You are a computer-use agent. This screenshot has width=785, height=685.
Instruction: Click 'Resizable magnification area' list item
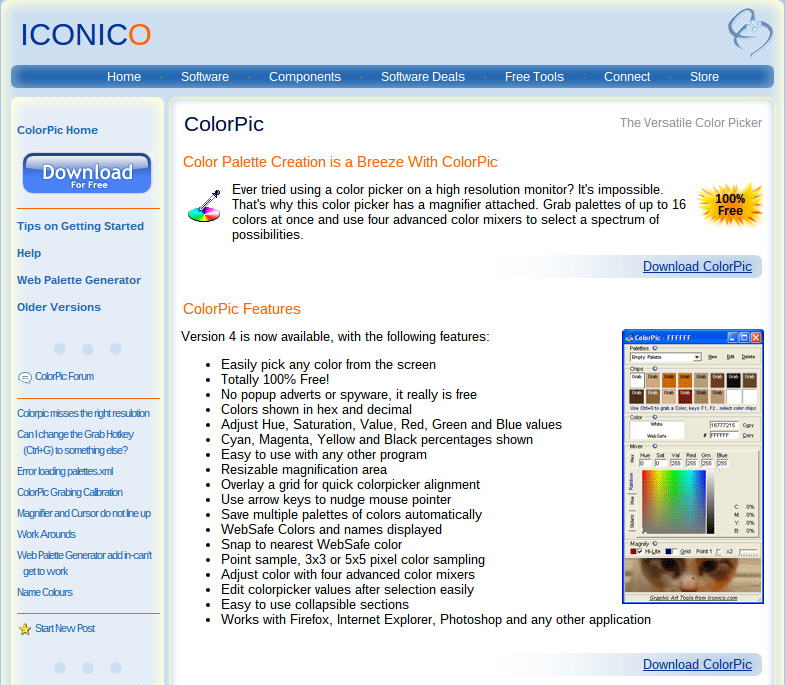pos(304,470)
